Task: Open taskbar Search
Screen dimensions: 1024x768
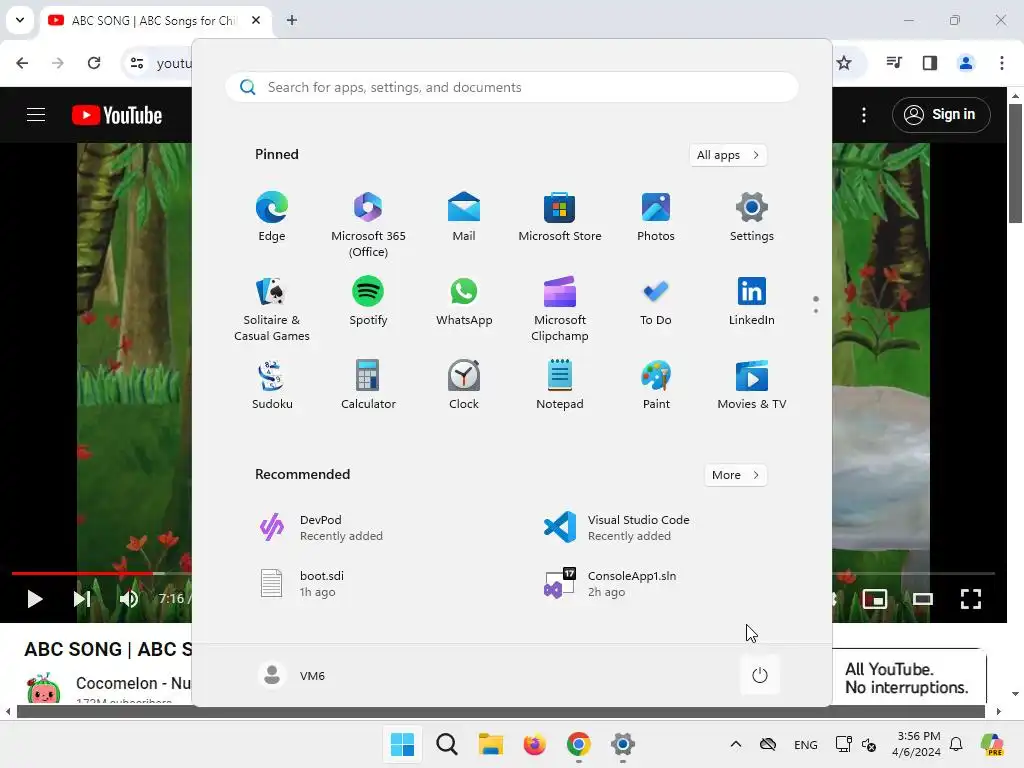Action: coord(447,744)
